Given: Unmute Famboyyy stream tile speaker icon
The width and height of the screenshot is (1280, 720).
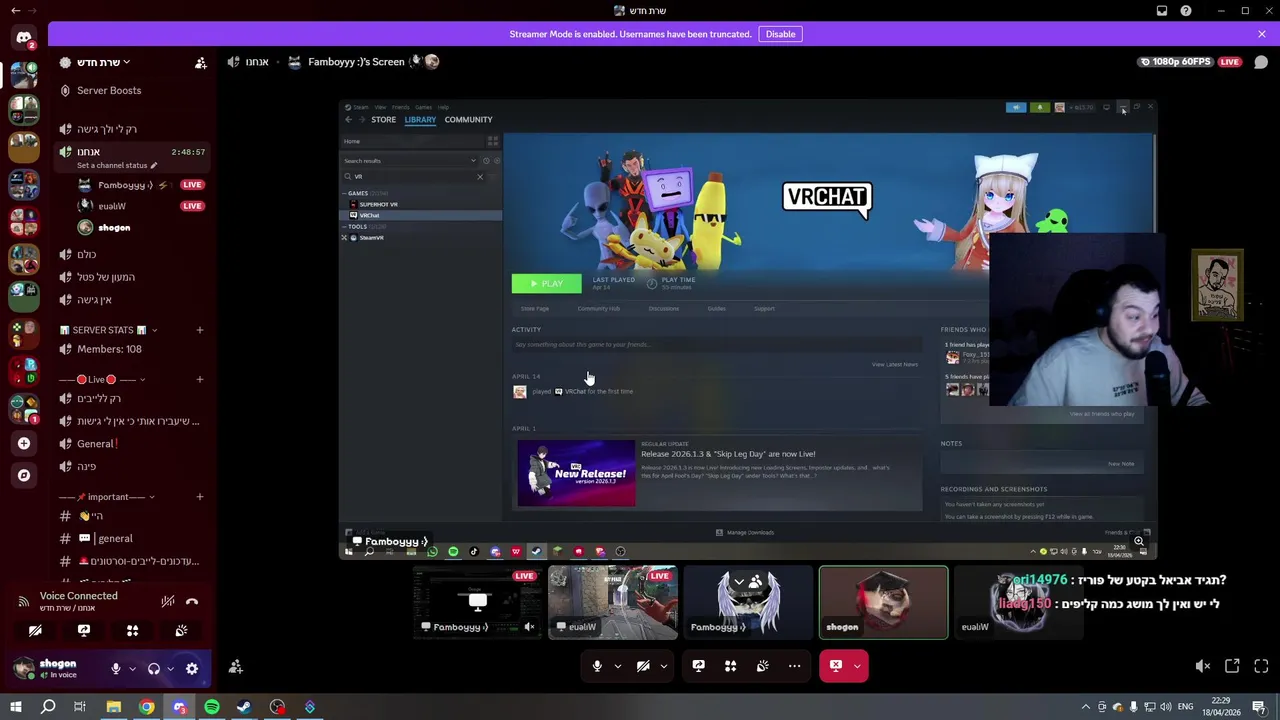Looking at the screenshot, I should 530,627.
